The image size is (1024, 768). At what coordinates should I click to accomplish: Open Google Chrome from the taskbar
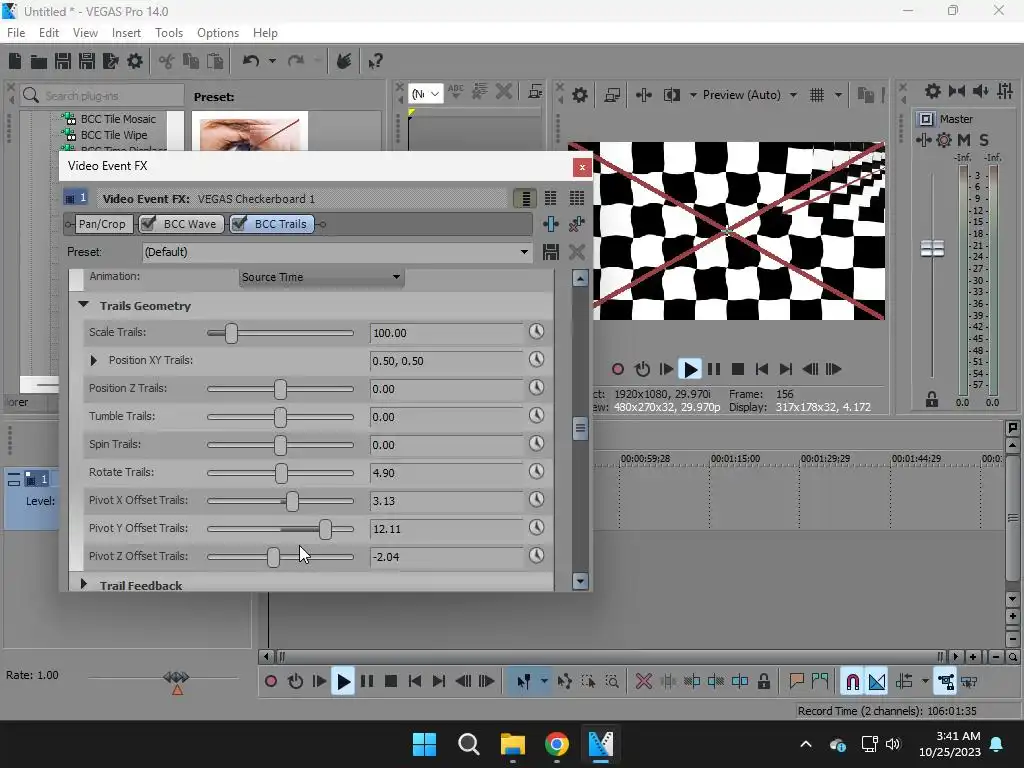(556, 744)
